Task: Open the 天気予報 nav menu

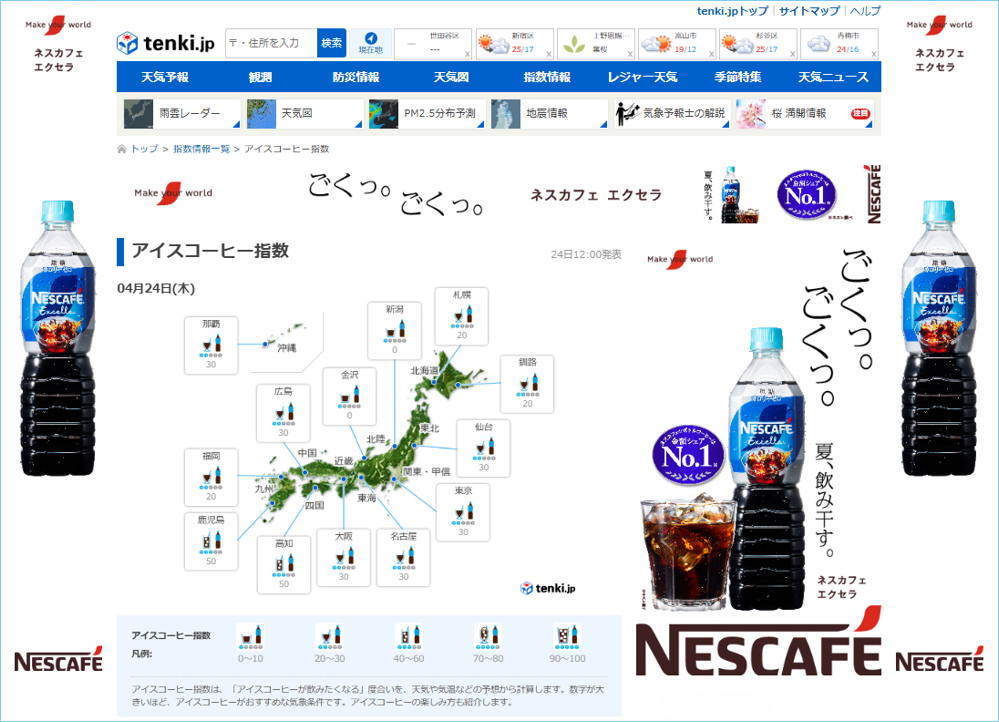Action: (x=164, y=77)
